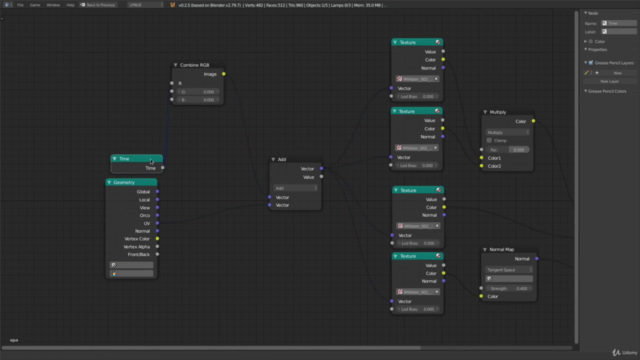Viewport: 640px width, 360px height.
Task: Click the UV map field on Normal Map node
Action: point(509,279)
